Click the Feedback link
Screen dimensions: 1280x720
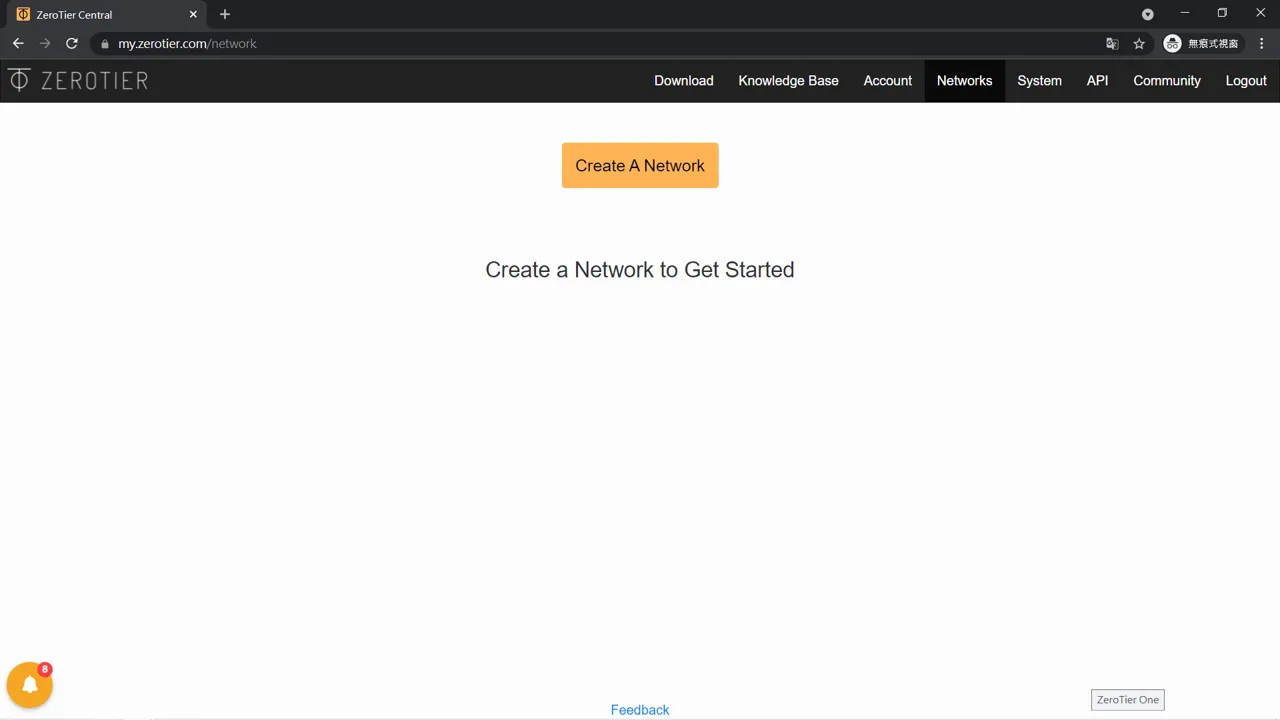coord(640,710)
